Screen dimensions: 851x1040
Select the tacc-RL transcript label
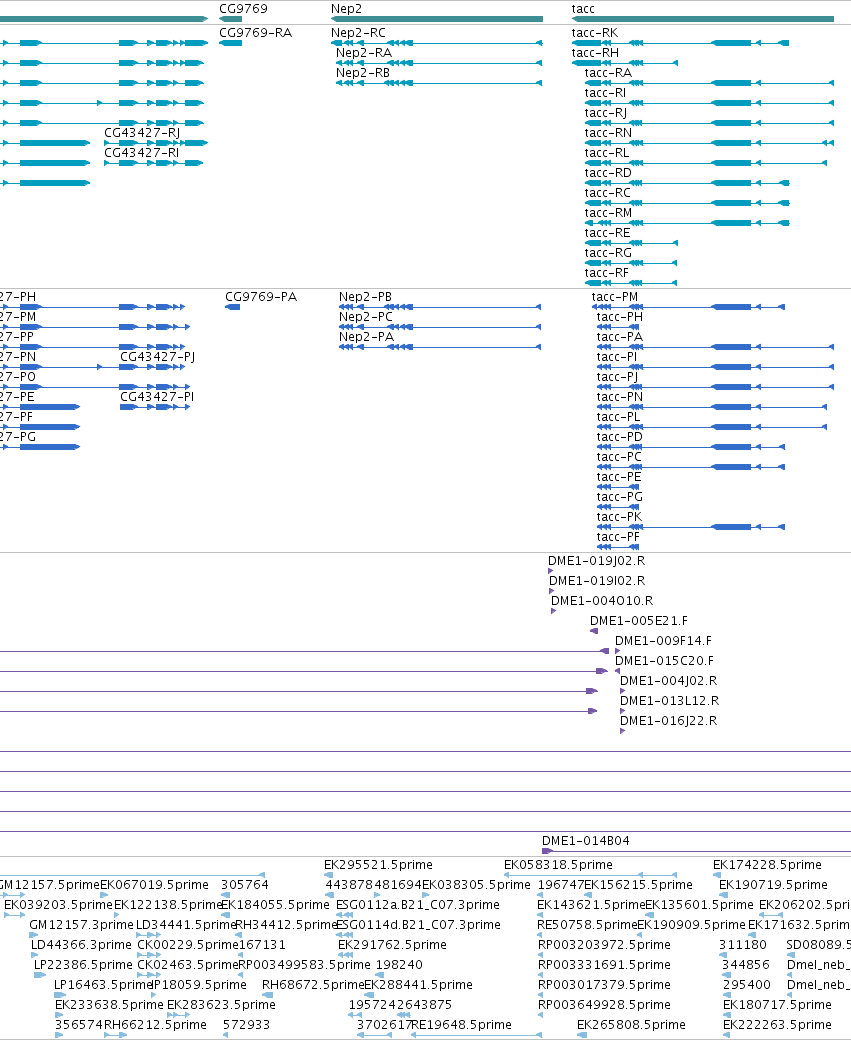pos(607,153)
